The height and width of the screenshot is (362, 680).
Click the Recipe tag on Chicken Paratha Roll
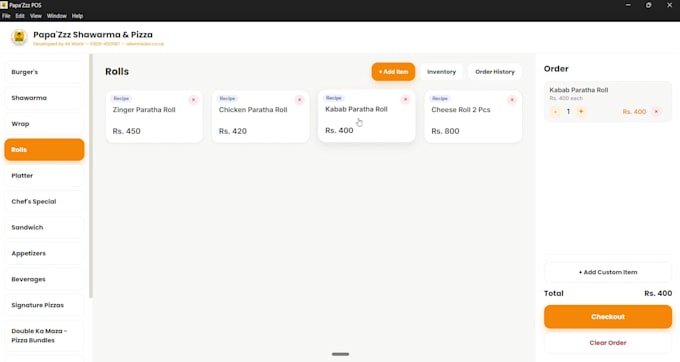(x=227, y=99)
